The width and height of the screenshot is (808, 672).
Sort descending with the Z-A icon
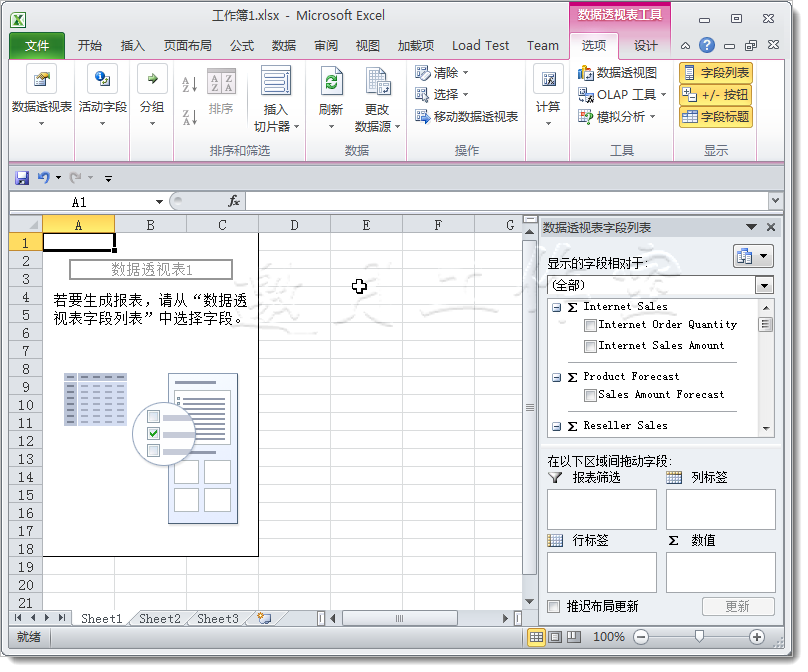pos(190,117)
